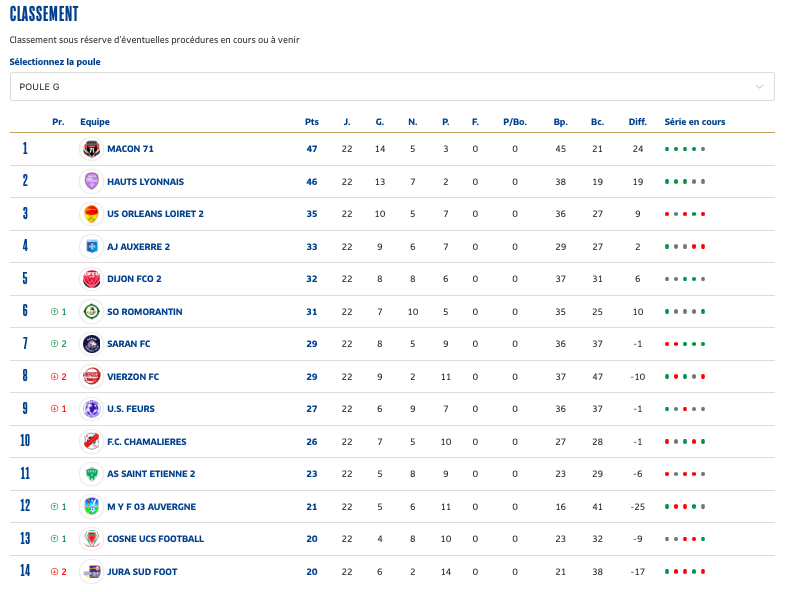The height and width of the screenshot is (592, 788).
Task: Click the Pts column header
Action: pos(311,122)
